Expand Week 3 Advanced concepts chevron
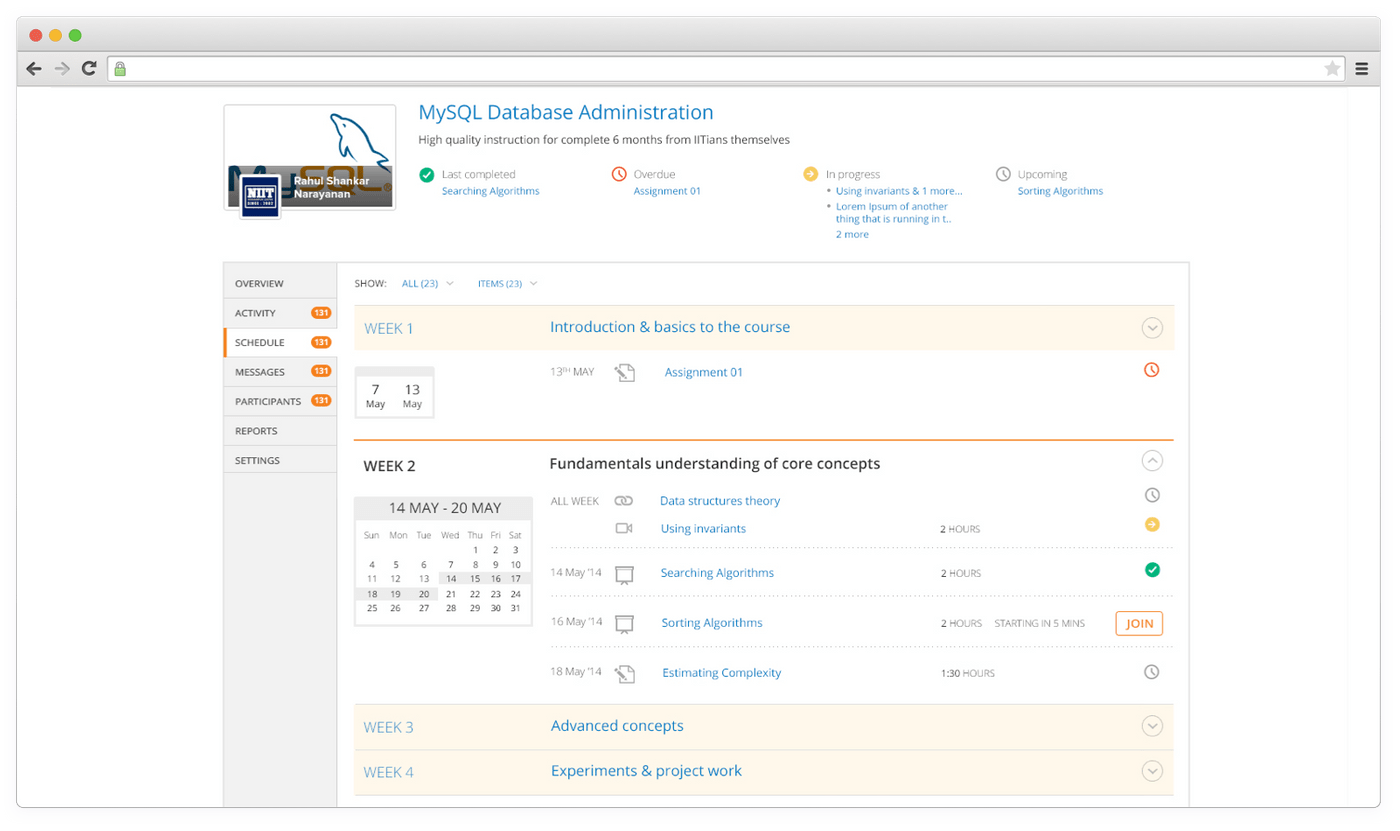1400x831 pixels. [x=1152, y=727]
